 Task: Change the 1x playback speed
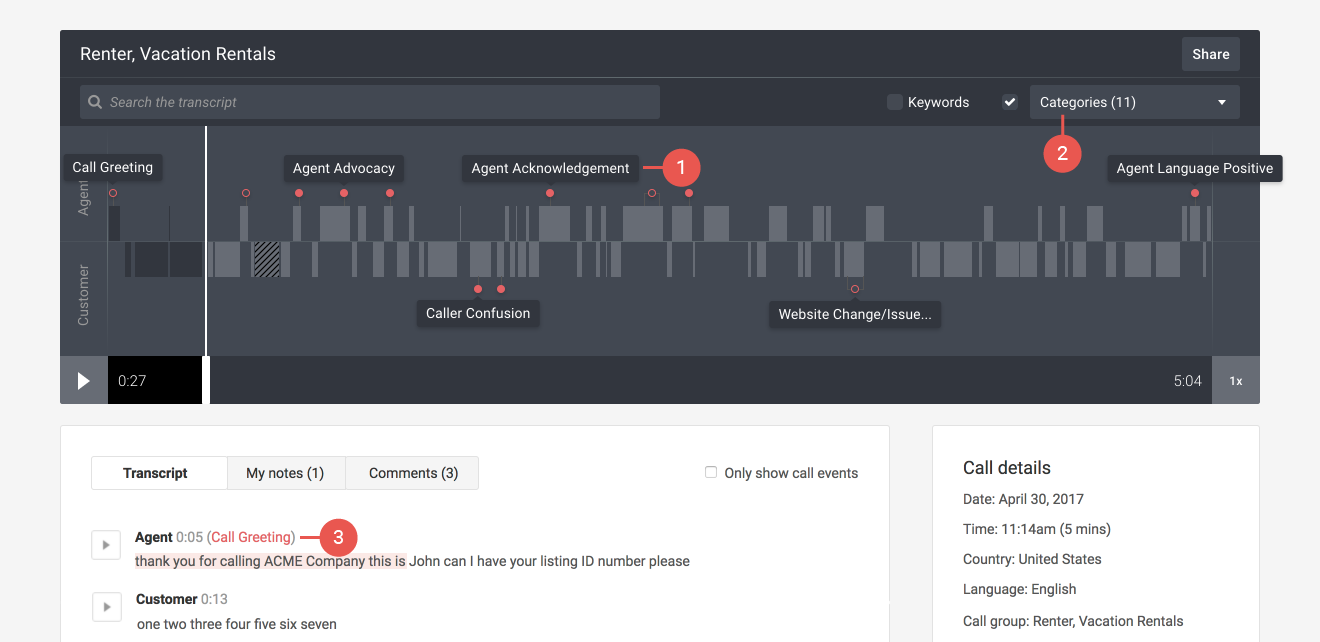click(1236, 381)
